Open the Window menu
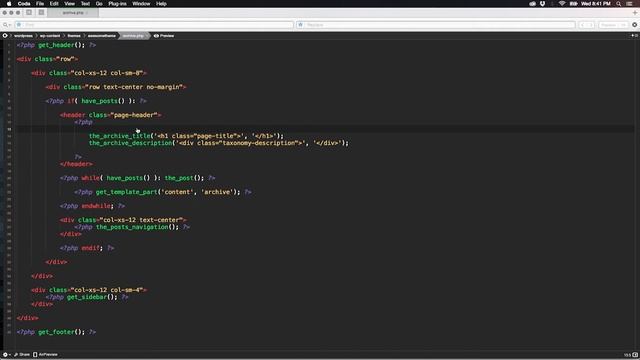Image resolution: width=640 pixels, height=360 pixels. (x=141, y=4)
